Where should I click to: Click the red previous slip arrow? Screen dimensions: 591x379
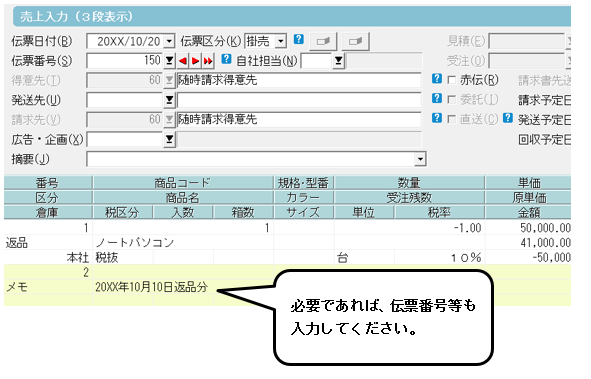point(183,61)
